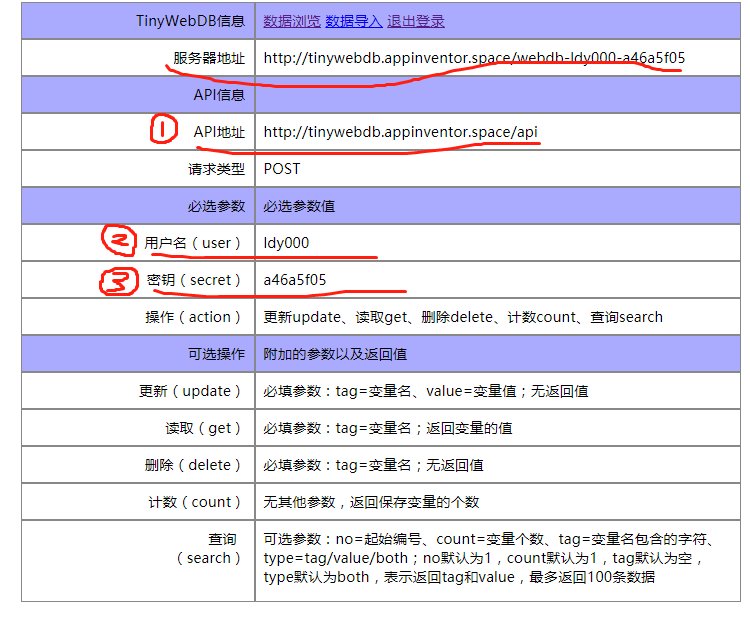Screen dimensions: 750x617
Task: Select the count description 返回保存变量的个数
Action: click(x=371, y=502)
